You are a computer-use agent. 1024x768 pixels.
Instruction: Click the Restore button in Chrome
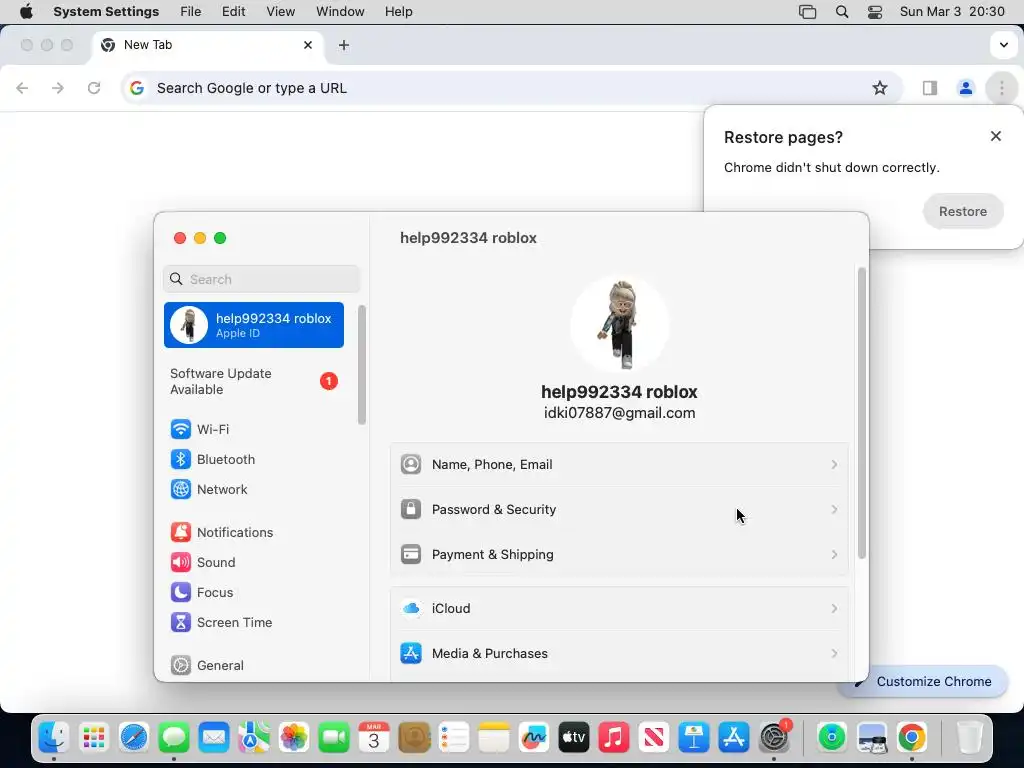click(963, 212)
